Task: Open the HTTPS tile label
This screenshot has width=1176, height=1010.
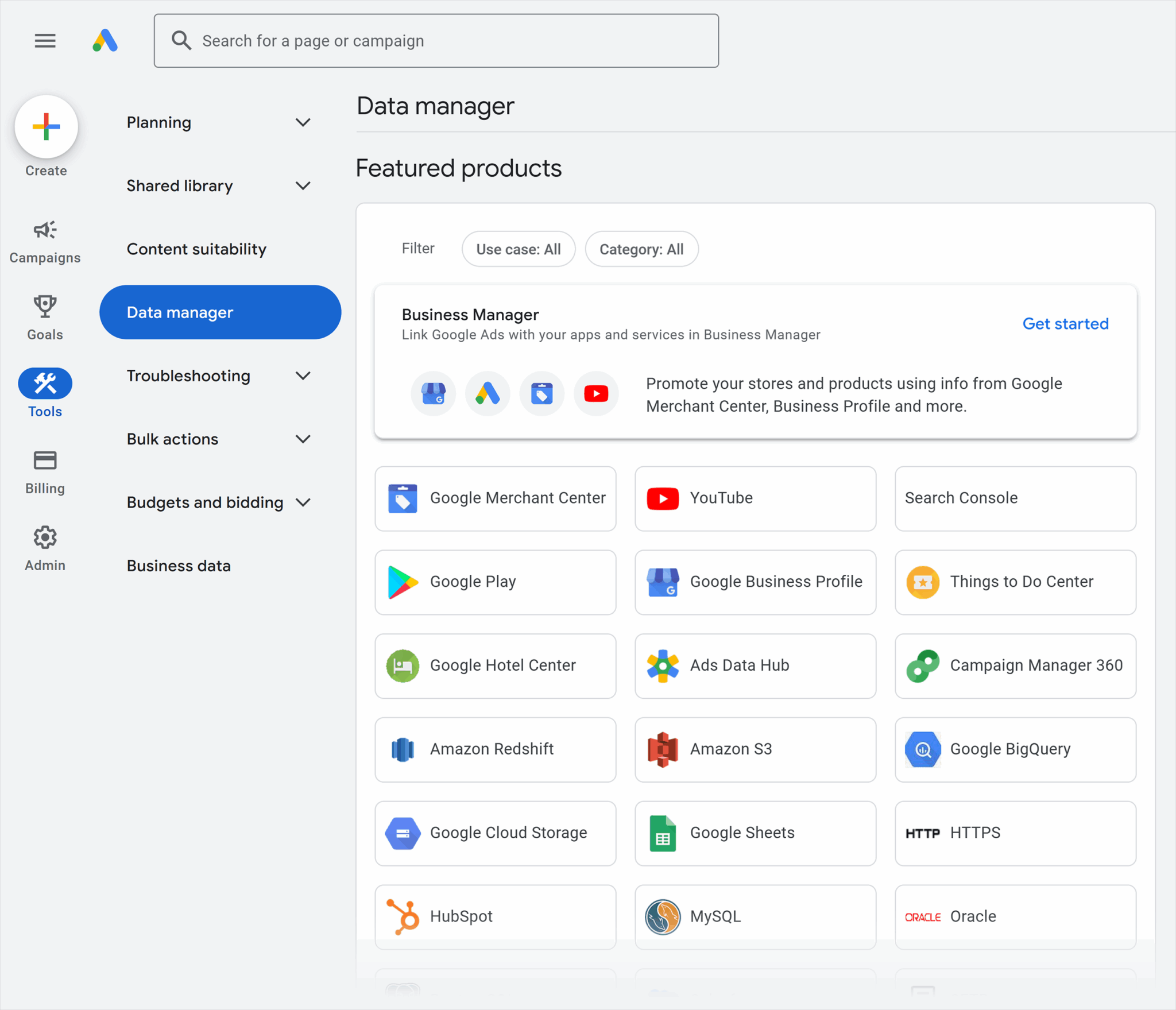Action: (x=975, y=833)
